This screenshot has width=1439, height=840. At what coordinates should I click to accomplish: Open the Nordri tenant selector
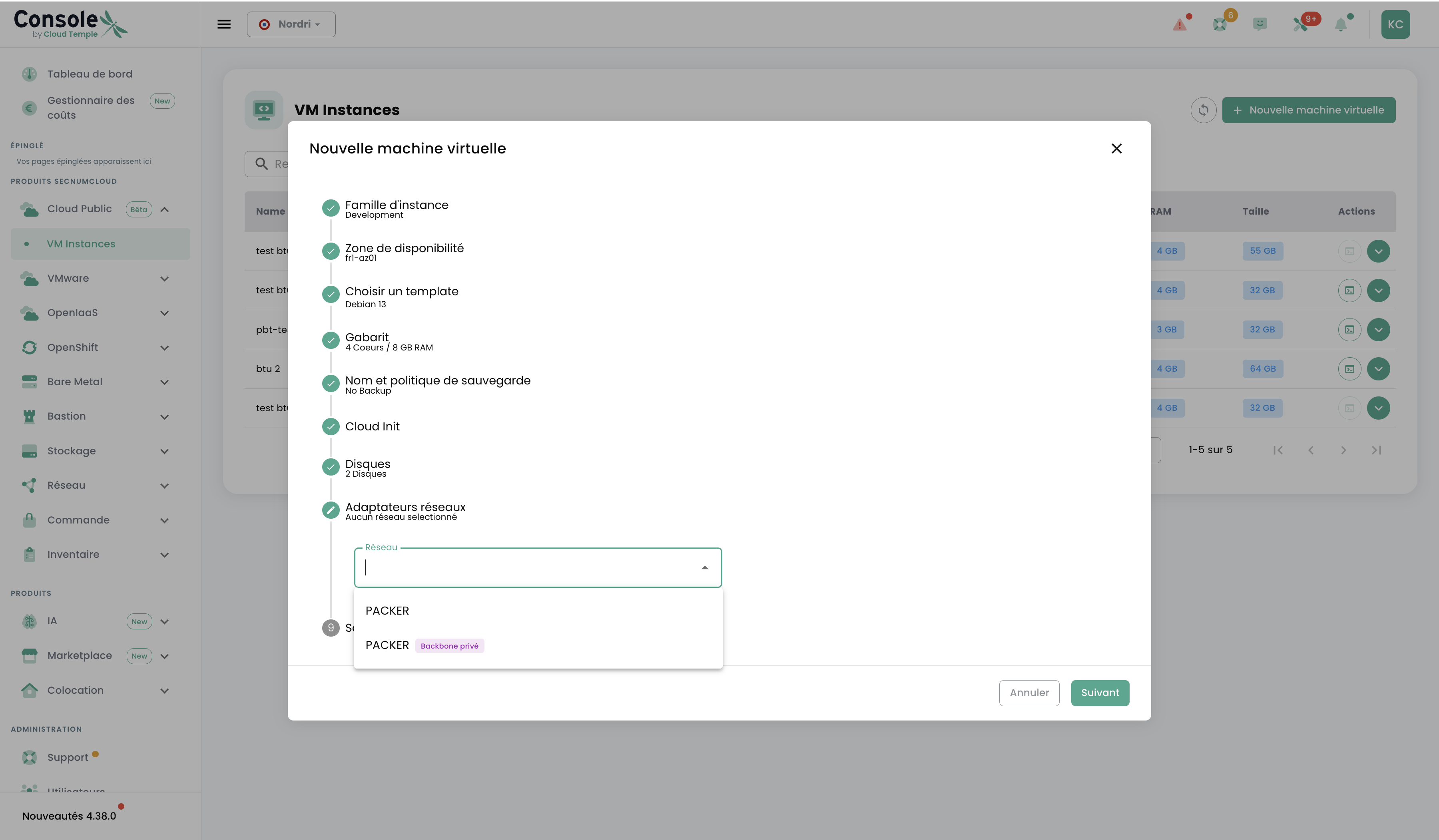(x=291, y=24)
